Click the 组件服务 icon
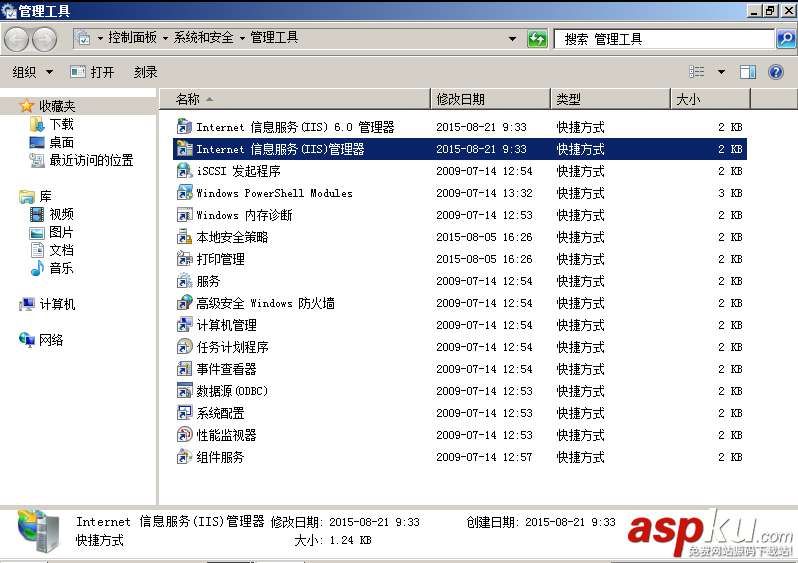 tap(184, 457)
